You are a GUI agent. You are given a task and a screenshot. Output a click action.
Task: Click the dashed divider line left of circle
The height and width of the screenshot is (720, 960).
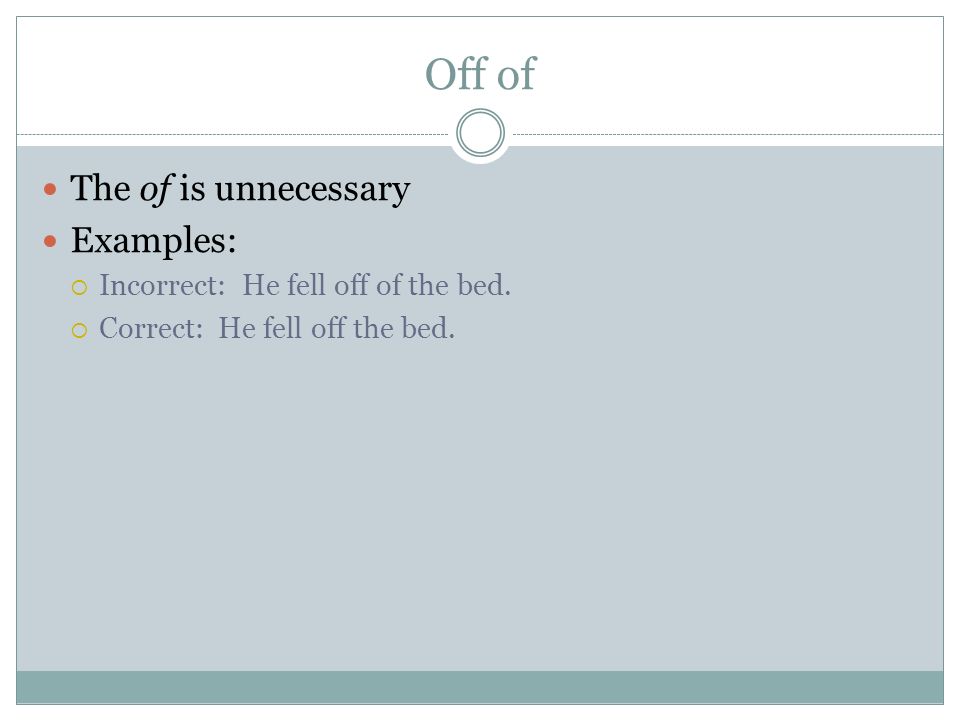(233, 134)
